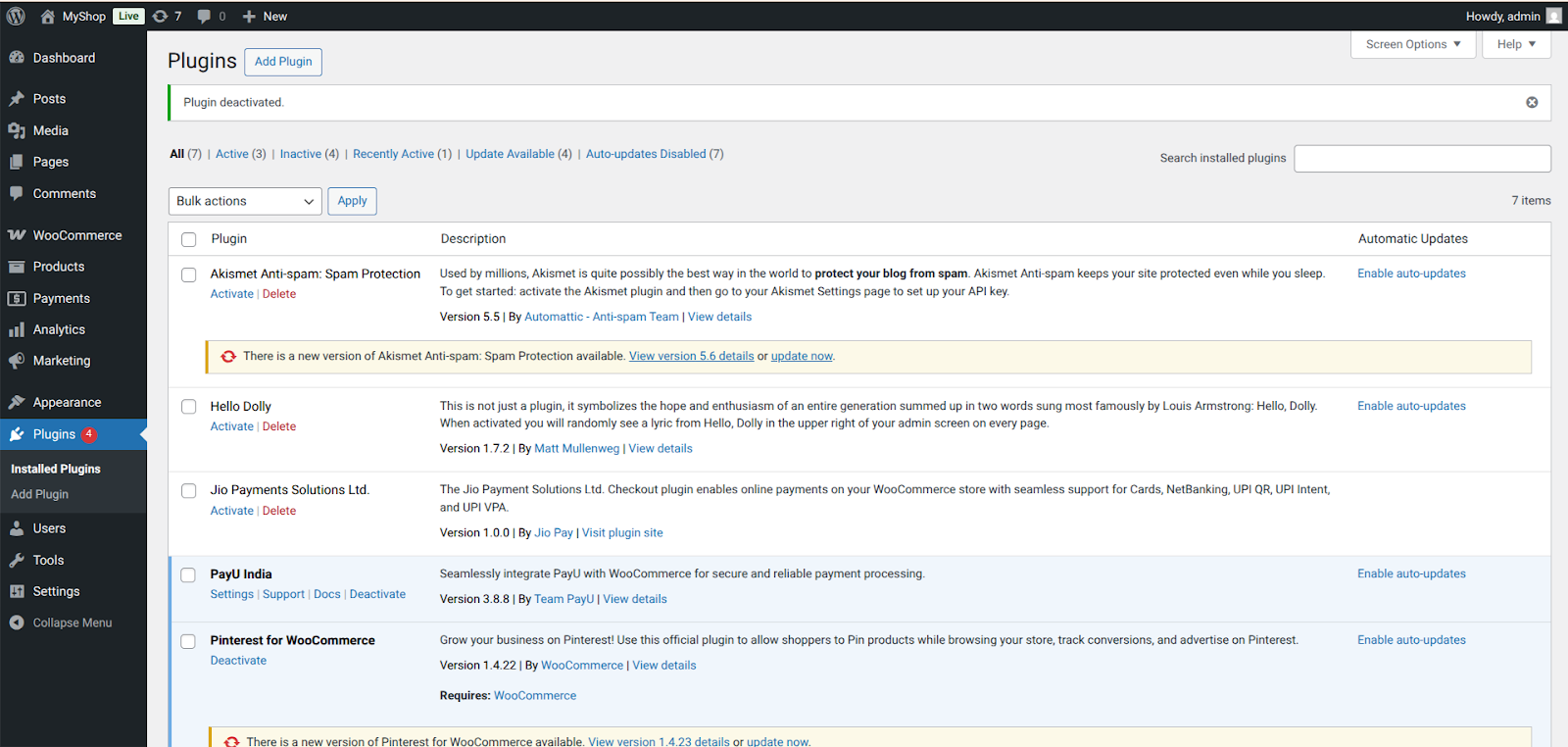Click the Marketing megaphone icon

click(x=17, y=361)
